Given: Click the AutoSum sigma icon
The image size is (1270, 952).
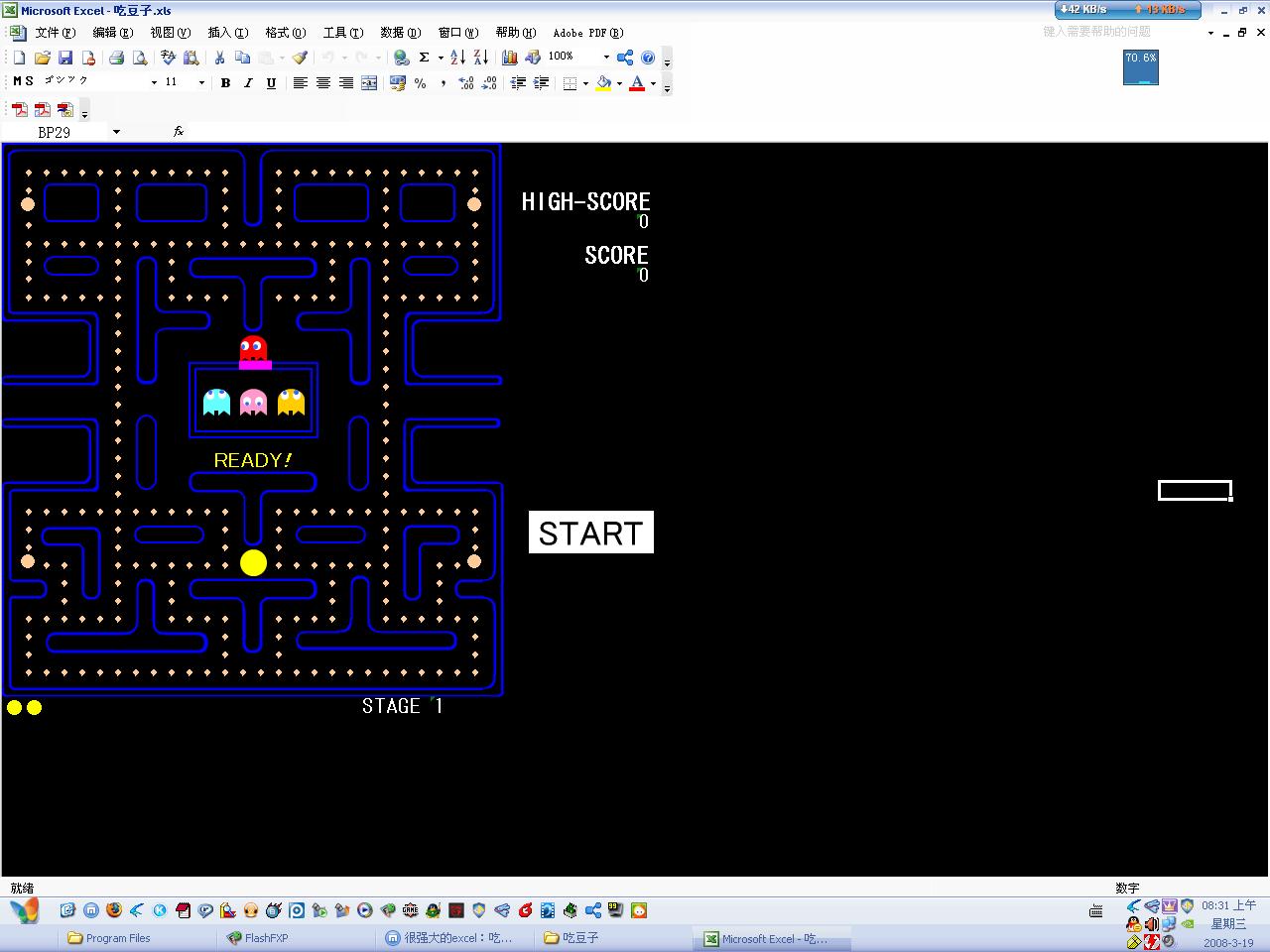Looking at the screenshot, I should point(424,58).
